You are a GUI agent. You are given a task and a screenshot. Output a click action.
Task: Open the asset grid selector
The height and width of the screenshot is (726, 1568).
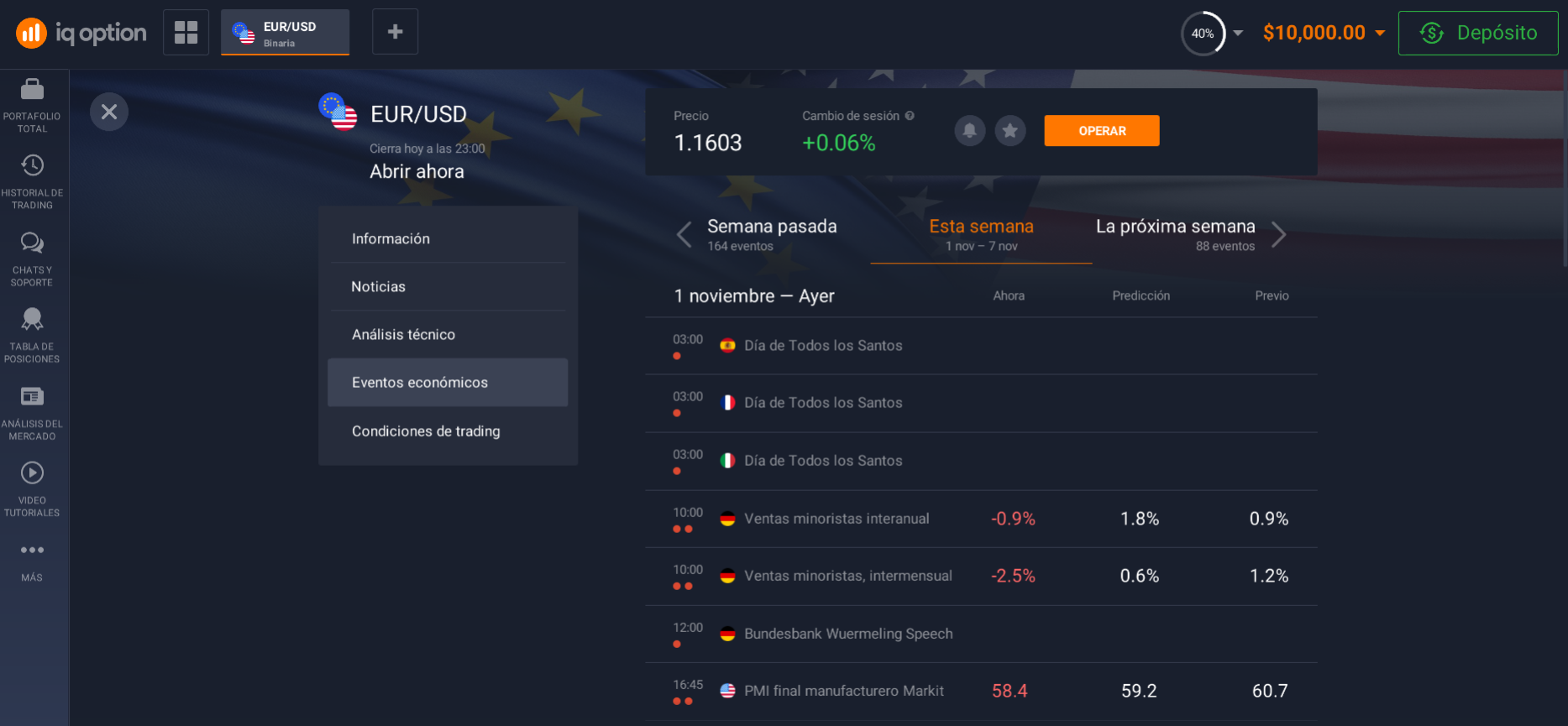186,32
